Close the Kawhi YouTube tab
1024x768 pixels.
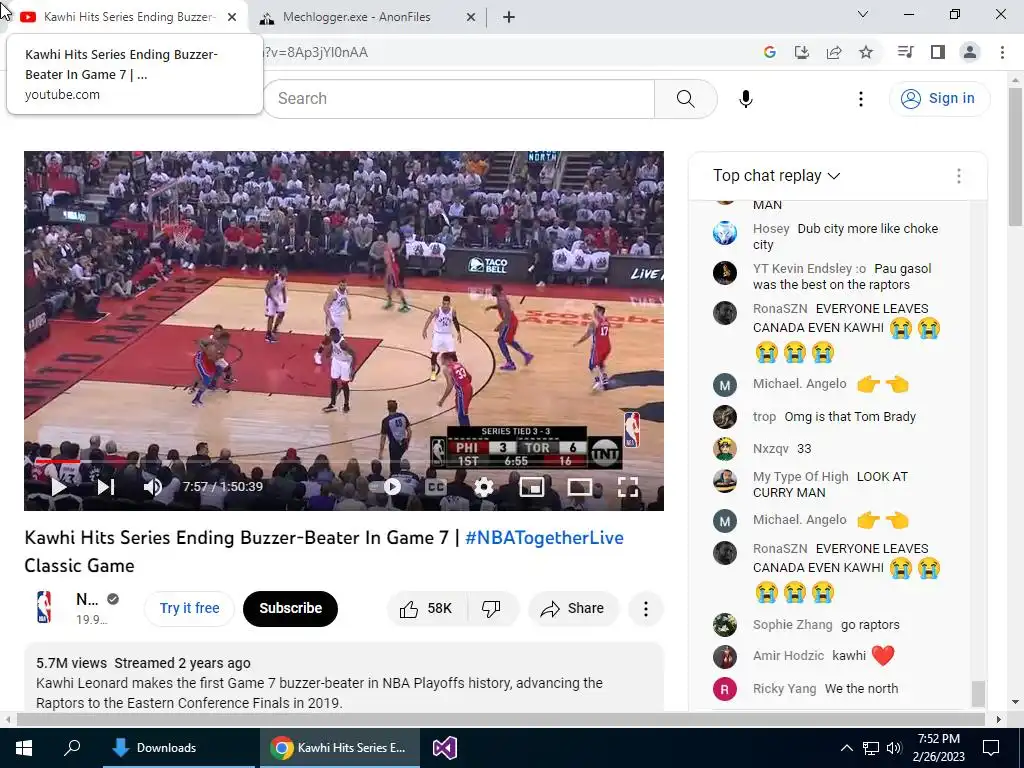coord(232,18)
